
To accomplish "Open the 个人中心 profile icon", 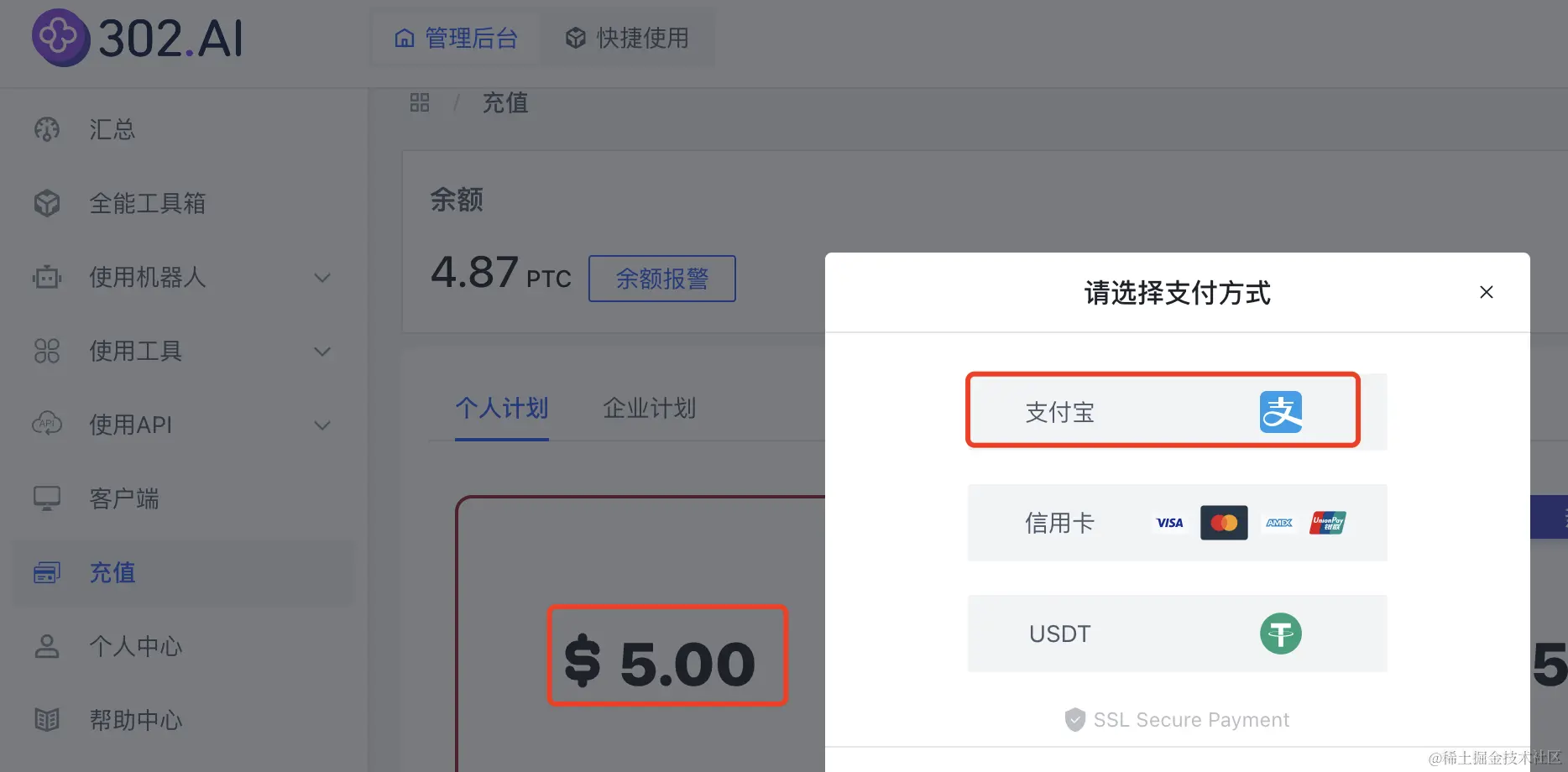I will coord(46,645).
